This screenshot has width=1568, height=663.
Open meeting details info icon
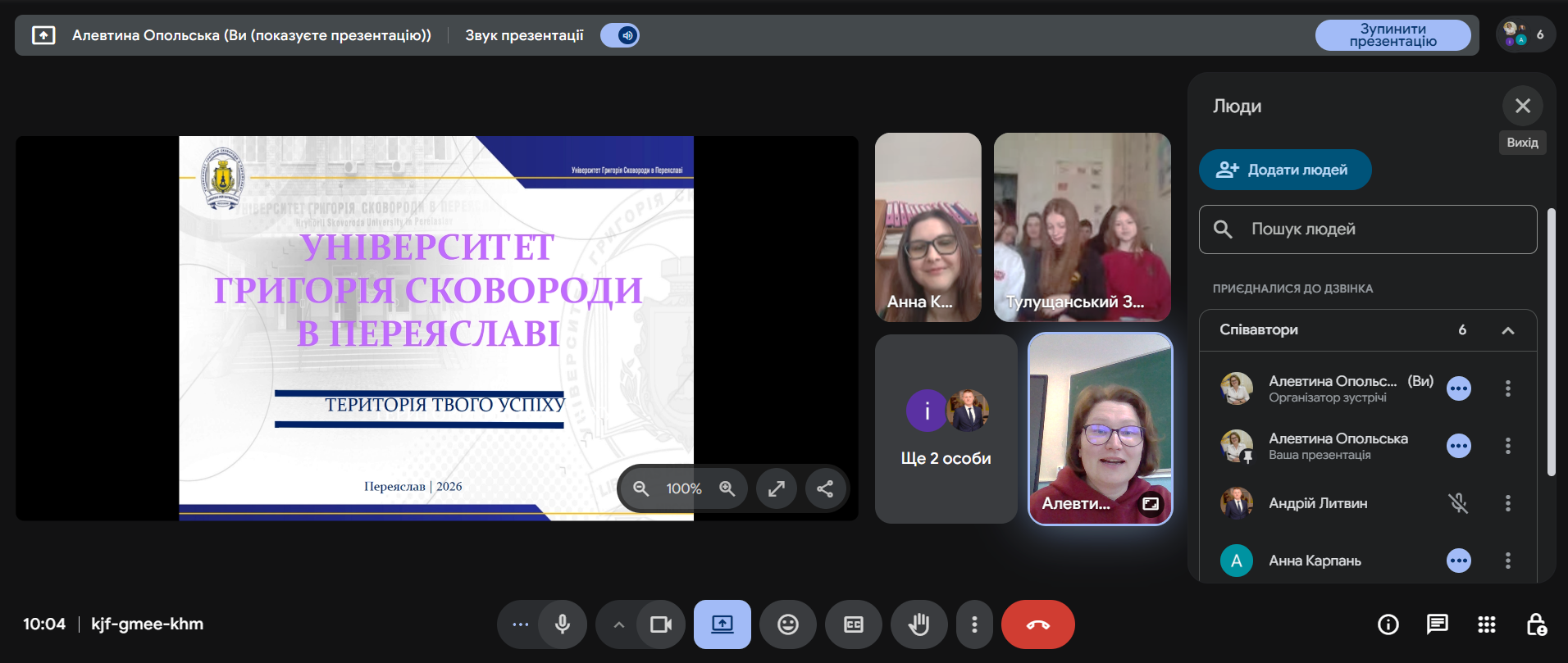(1388, 624)
